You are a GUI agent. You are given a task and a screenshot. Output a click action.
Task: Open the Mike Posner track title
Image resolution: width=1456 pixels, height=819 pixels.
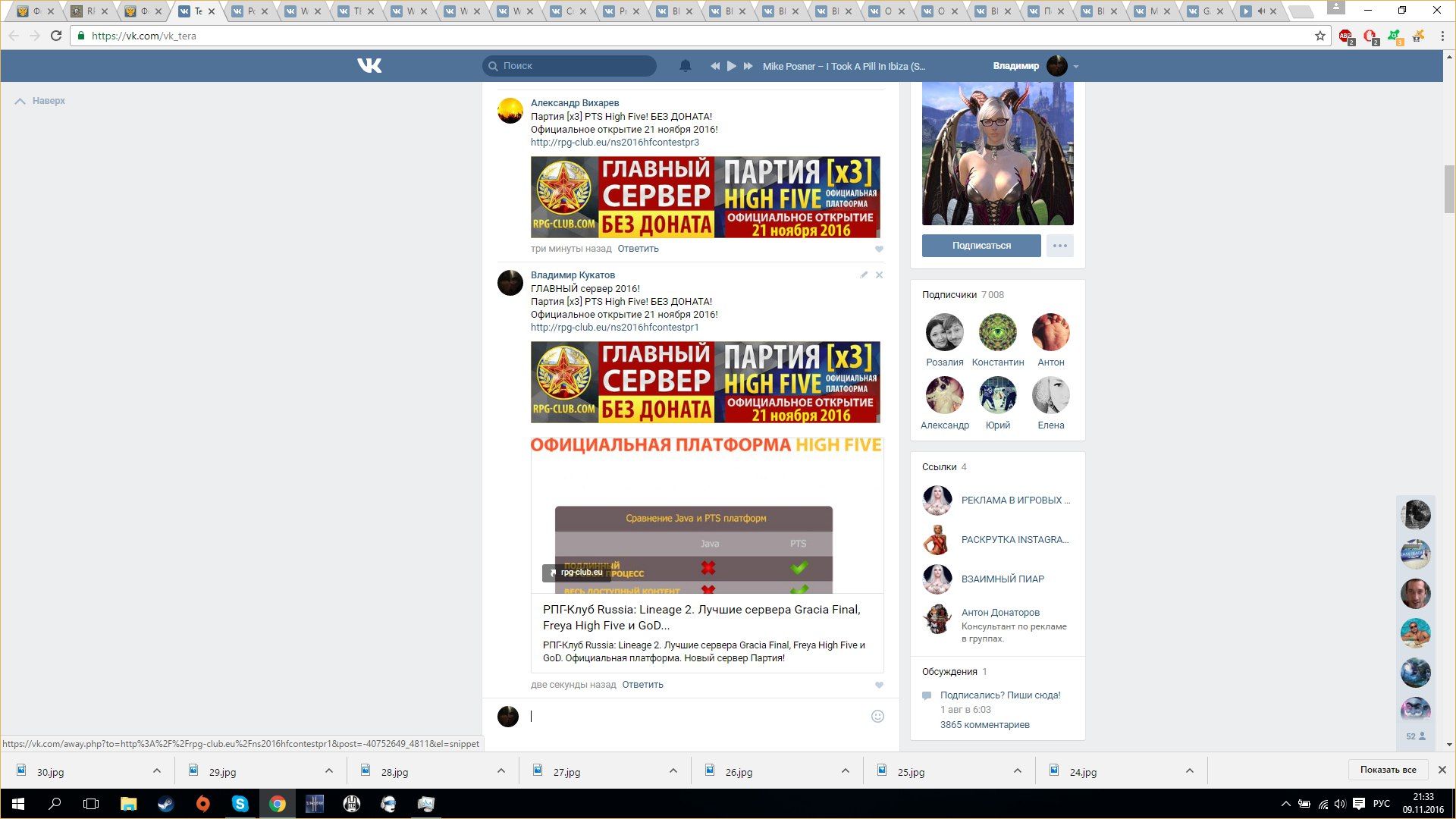pos(843,66)
